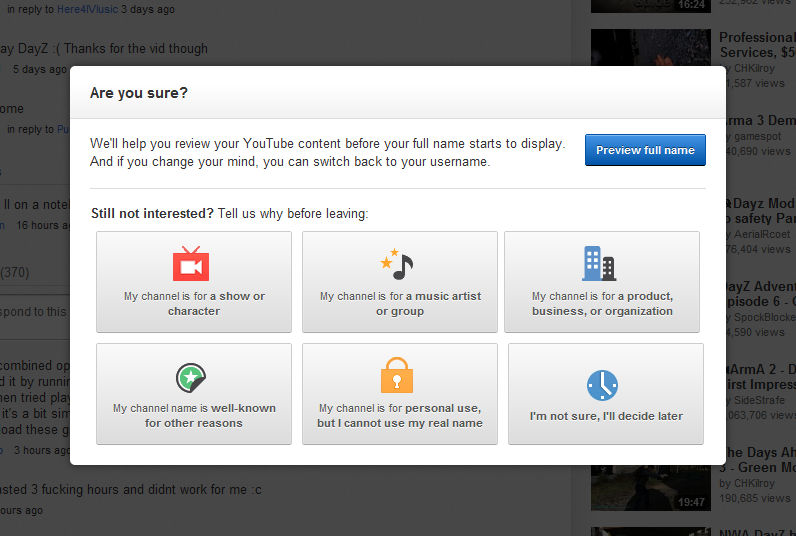Viewport: 796px width, 536px height.
Task: Open the 'rma 3 Dem' video title link
Action: pos(760,120)
